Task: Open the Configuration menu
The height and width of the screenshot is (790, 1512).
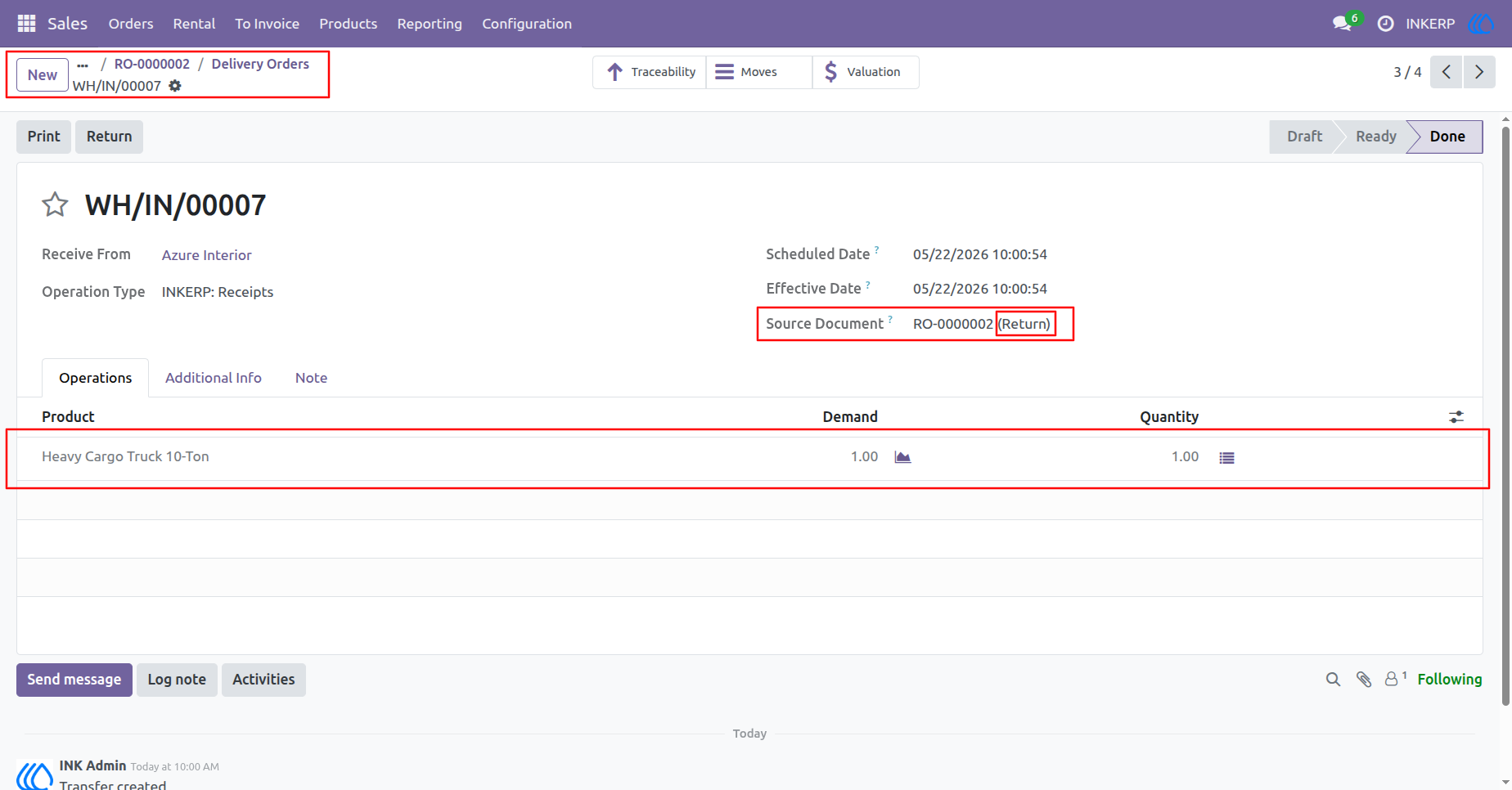Action: point(527,24)
